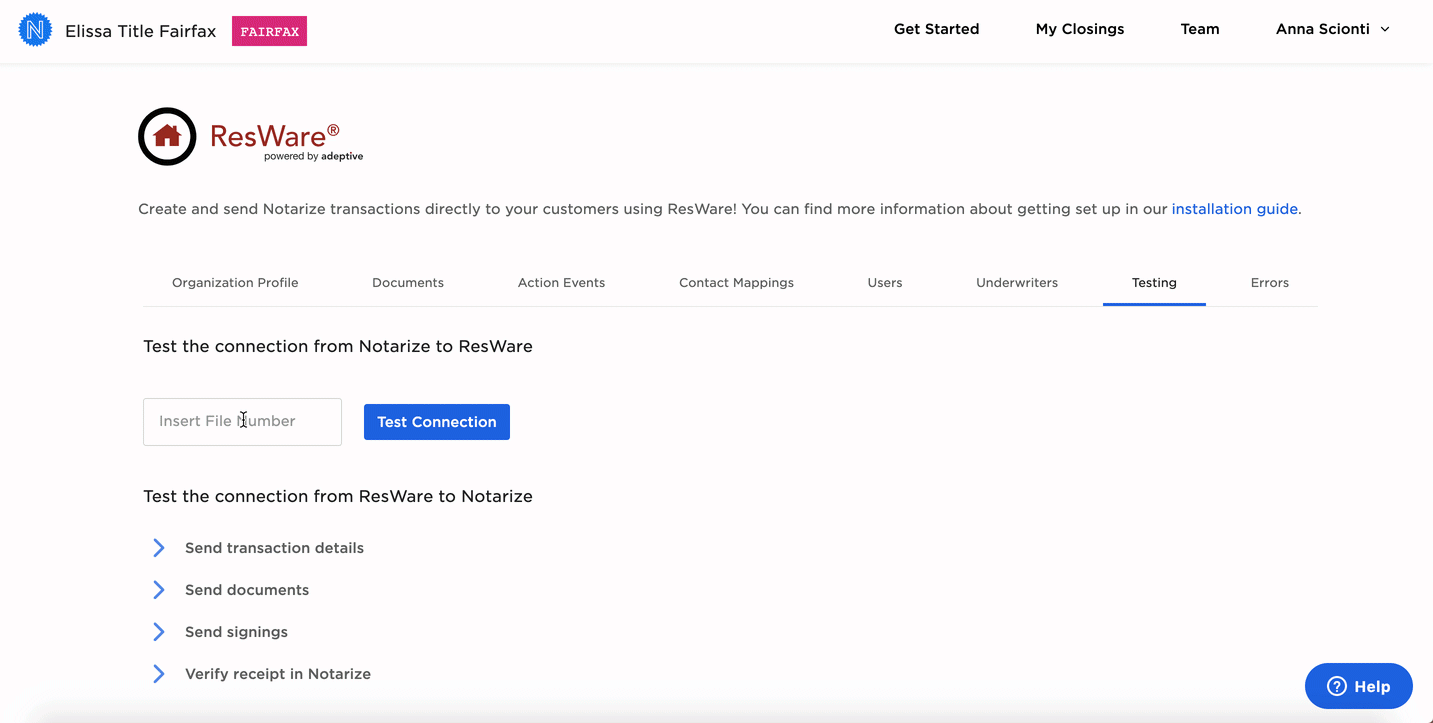Open Team page
This screenshot has height=723, width=1433.
[x=1200, y=29]
